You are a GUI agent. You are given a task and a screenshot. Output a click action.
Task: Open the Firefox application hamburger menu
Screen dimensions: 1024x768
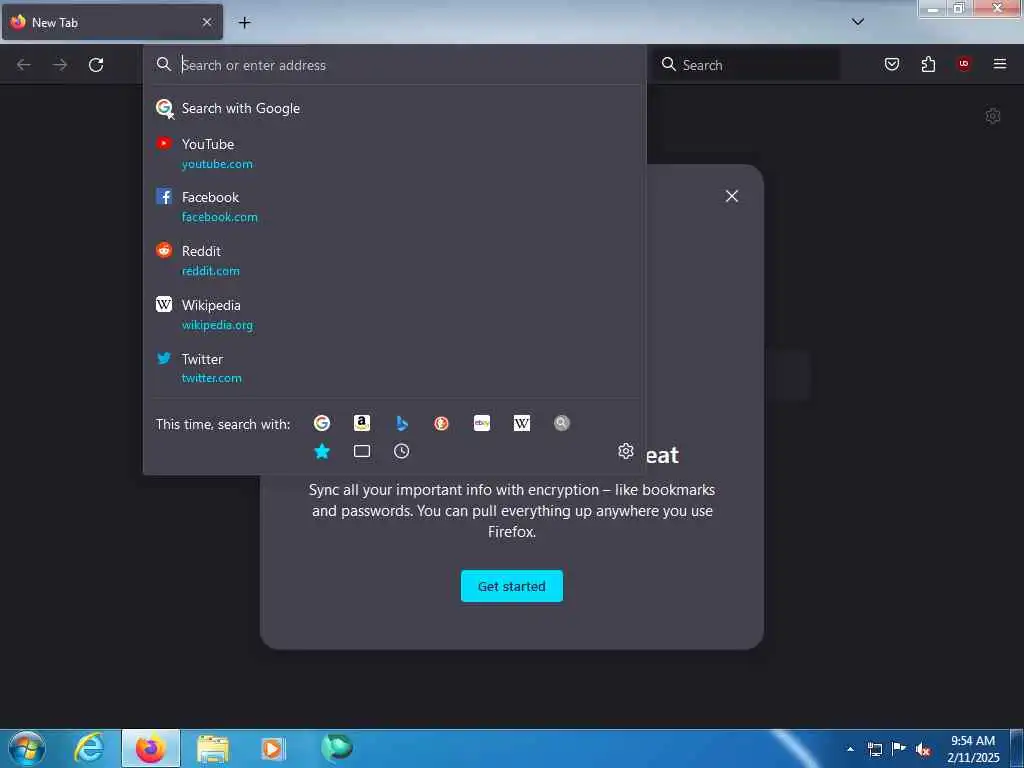[1000, 64]
